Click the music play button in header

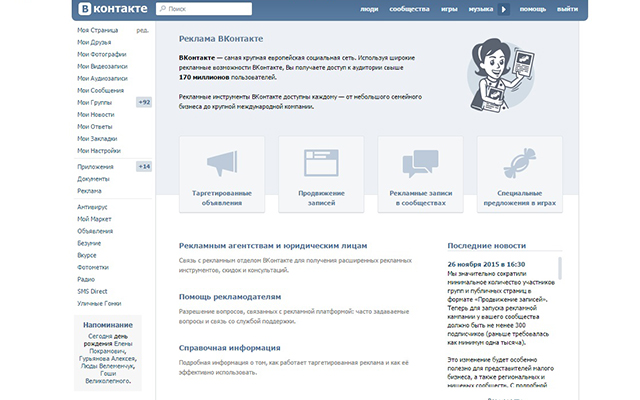(x=504, y=9)
